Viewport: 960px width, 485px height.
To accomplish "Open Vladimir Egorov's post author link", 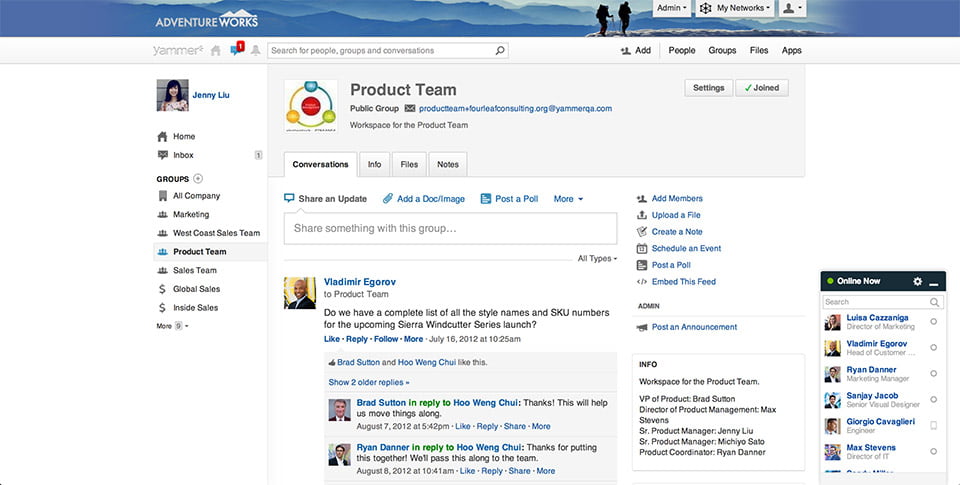I will pos(359,282).
